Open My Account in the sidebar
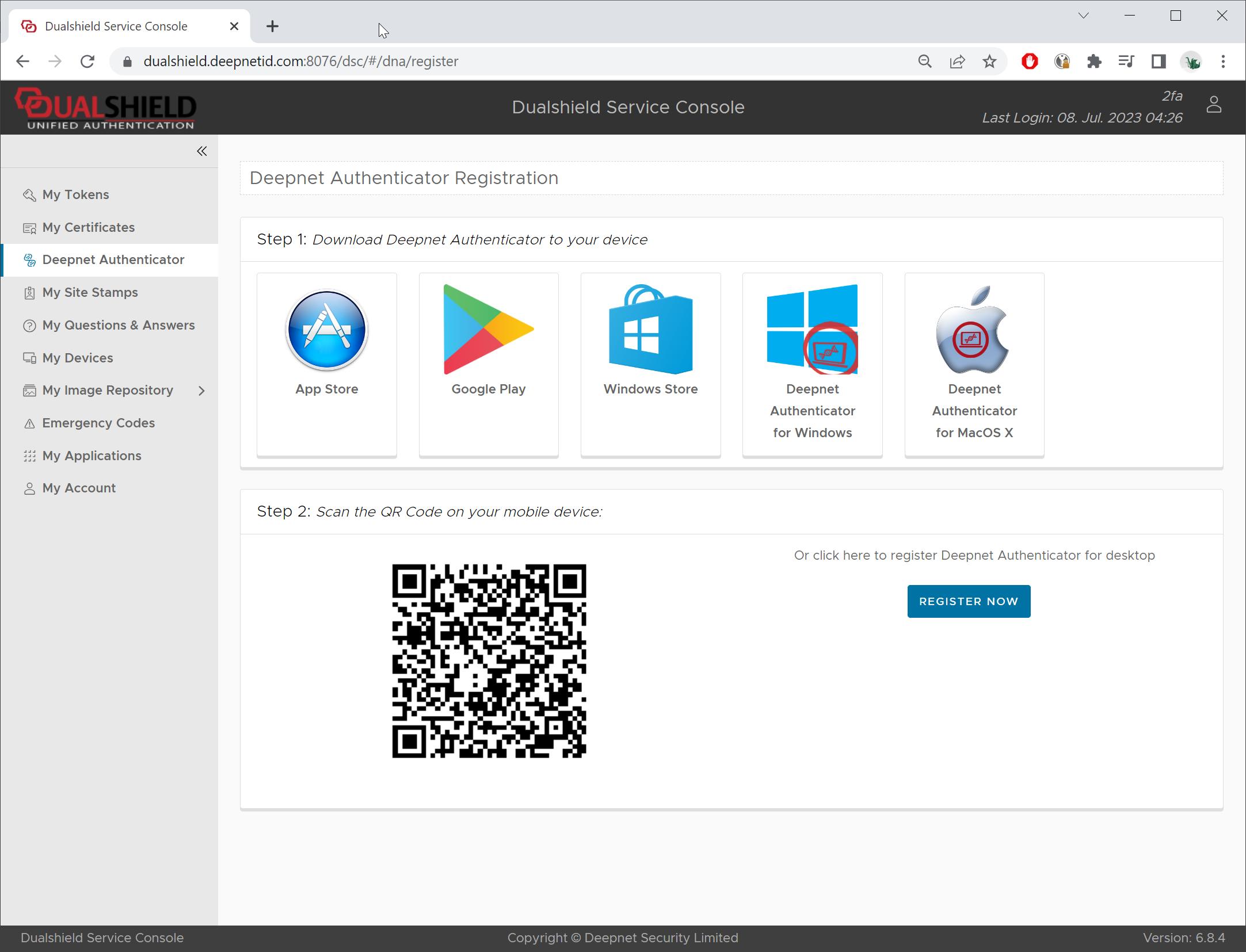This screenshot has width=1246, height=952. coord(79,488)
